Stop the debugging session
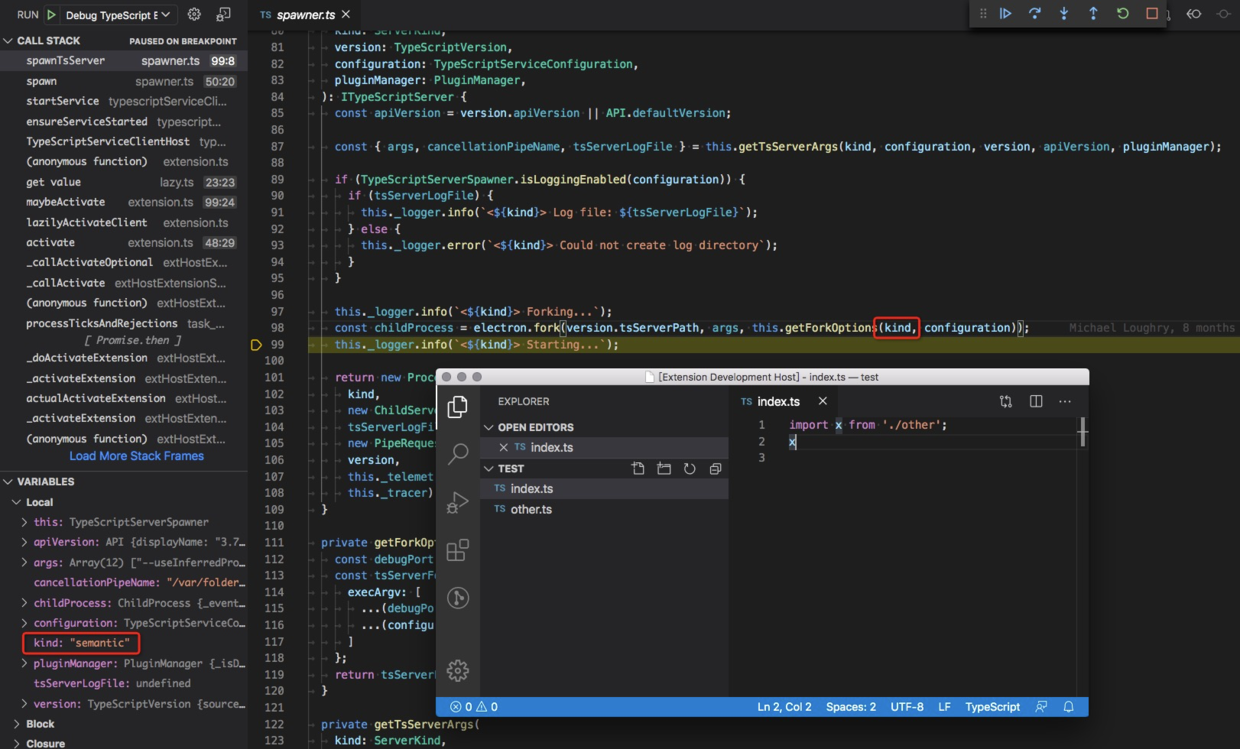Screen dimensions: 1240x749 pos(1152,14)
